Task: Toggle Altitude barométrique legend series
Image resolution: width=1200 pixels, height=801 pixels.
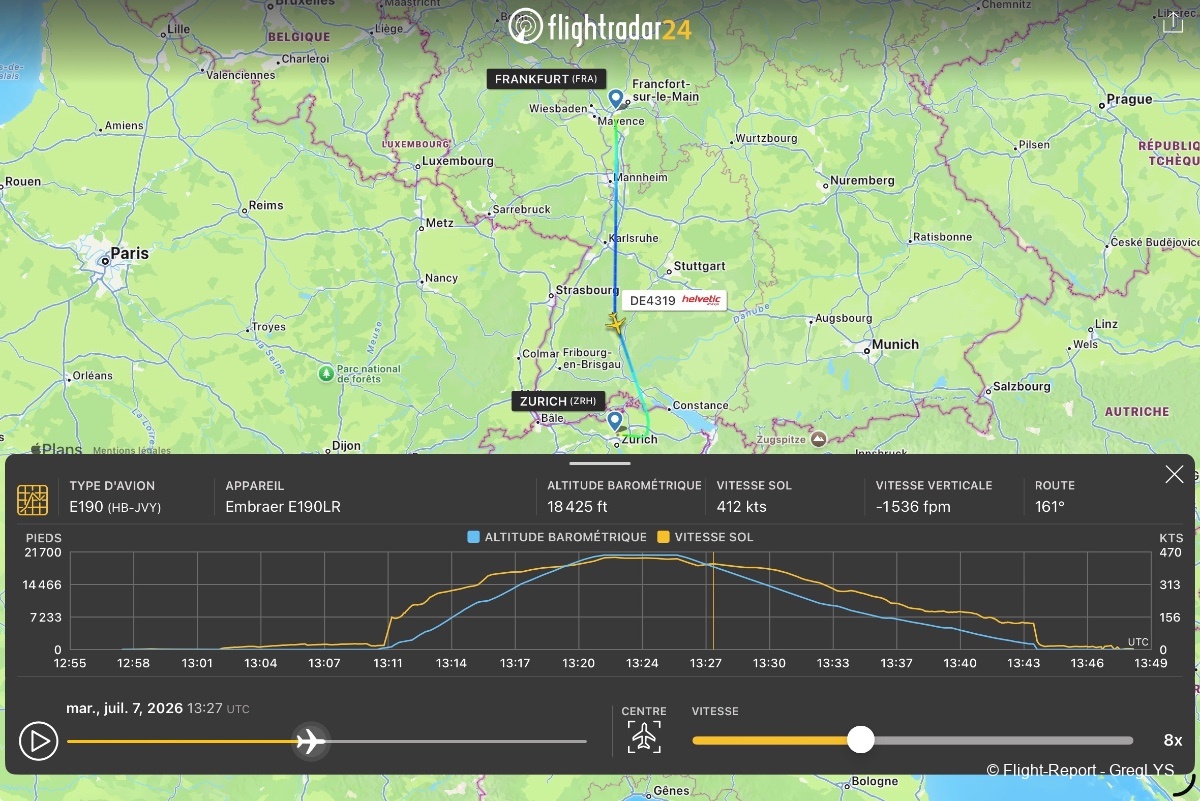Action: click(557, 537)
